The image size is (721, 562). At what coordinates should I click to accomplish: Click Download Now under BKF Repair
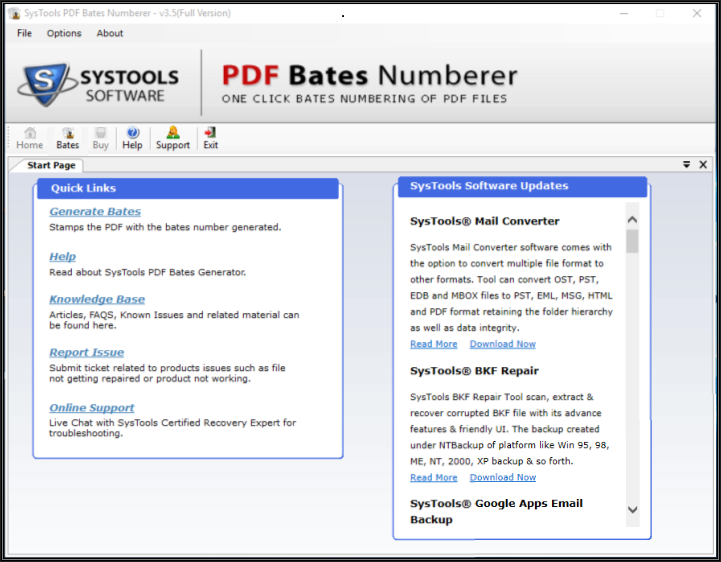click(x=503, y=477)
